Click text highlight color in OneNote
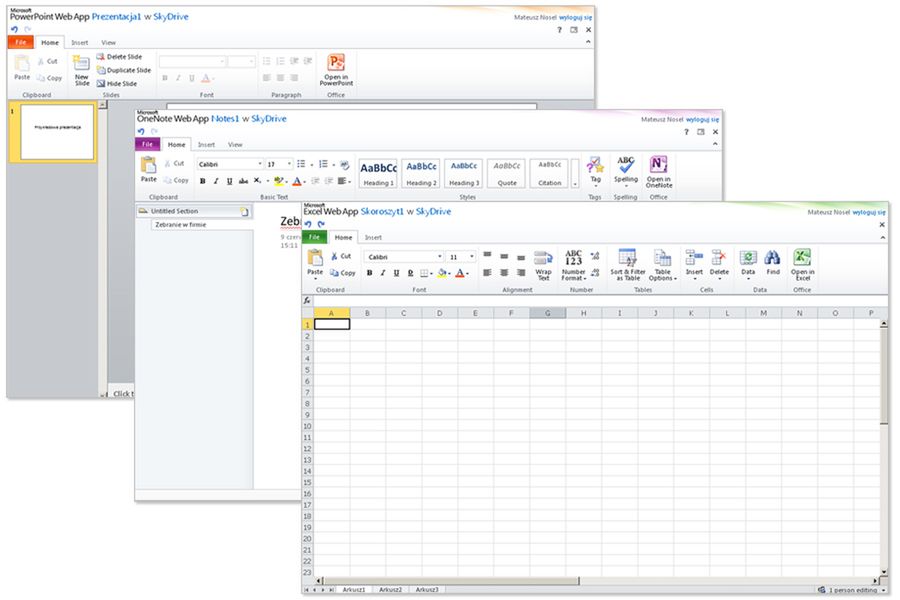The image size is (900, 600). click(278, 181)
